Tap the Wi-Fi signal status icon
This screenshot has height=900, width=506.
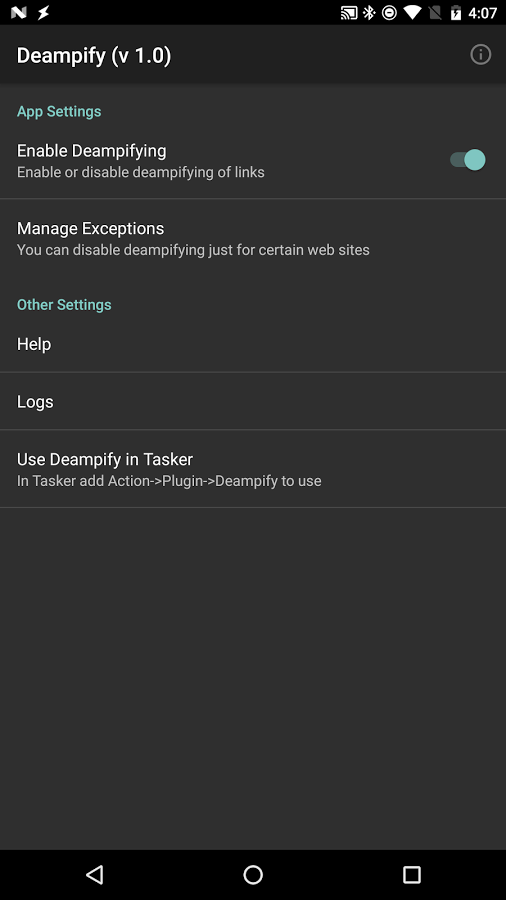pyautogui.click(x=412, y=13)
